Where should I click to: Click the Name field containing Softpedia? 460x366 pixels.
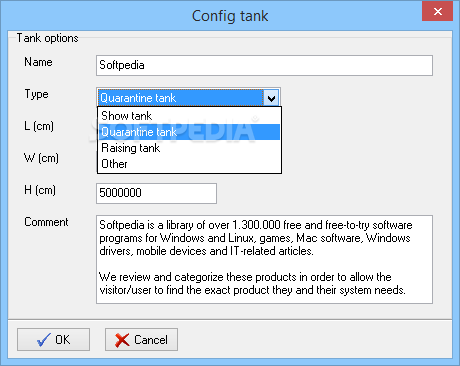[264, 65]
